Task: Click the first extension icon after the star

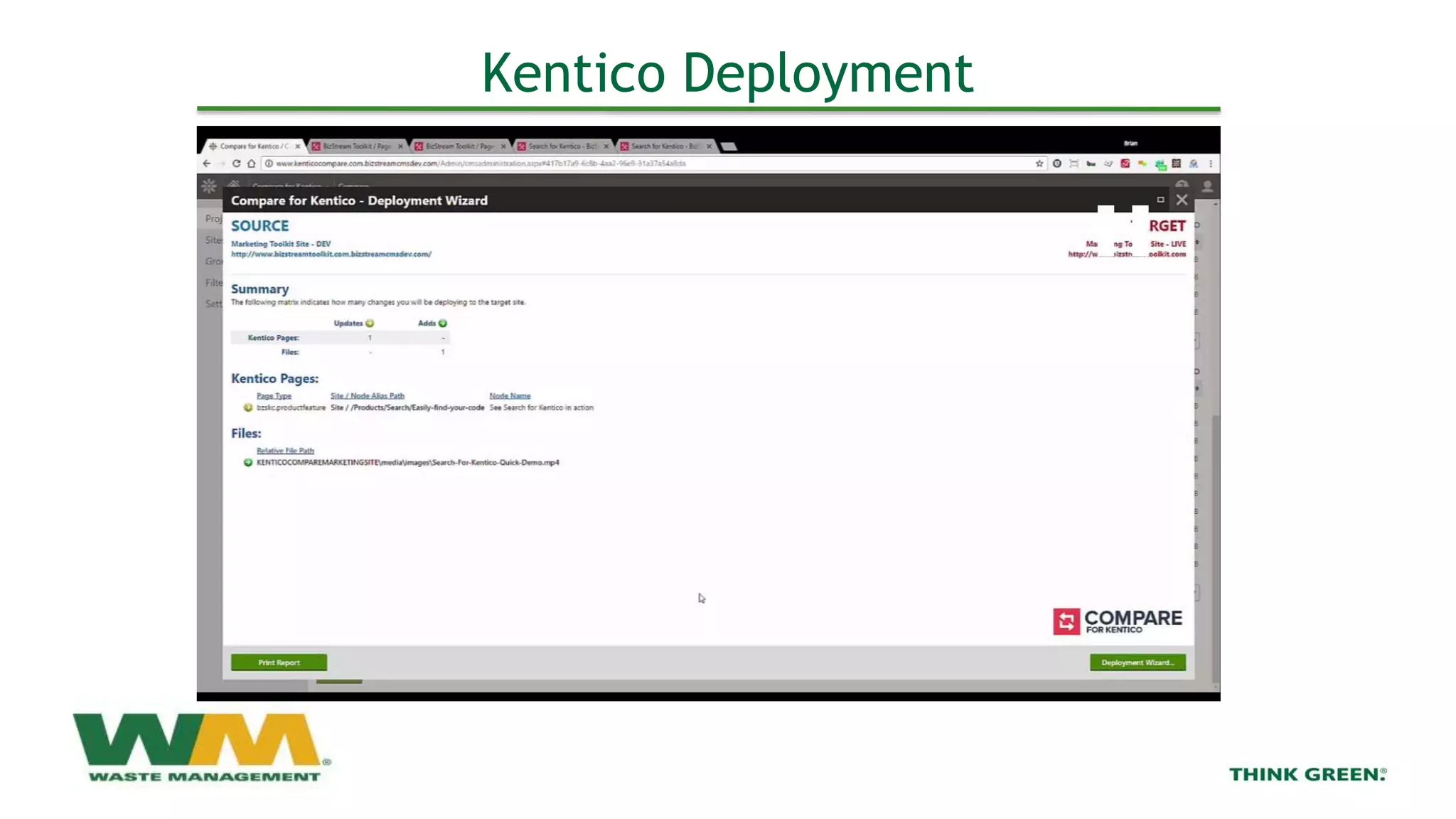Action: tap(1057, 164)
